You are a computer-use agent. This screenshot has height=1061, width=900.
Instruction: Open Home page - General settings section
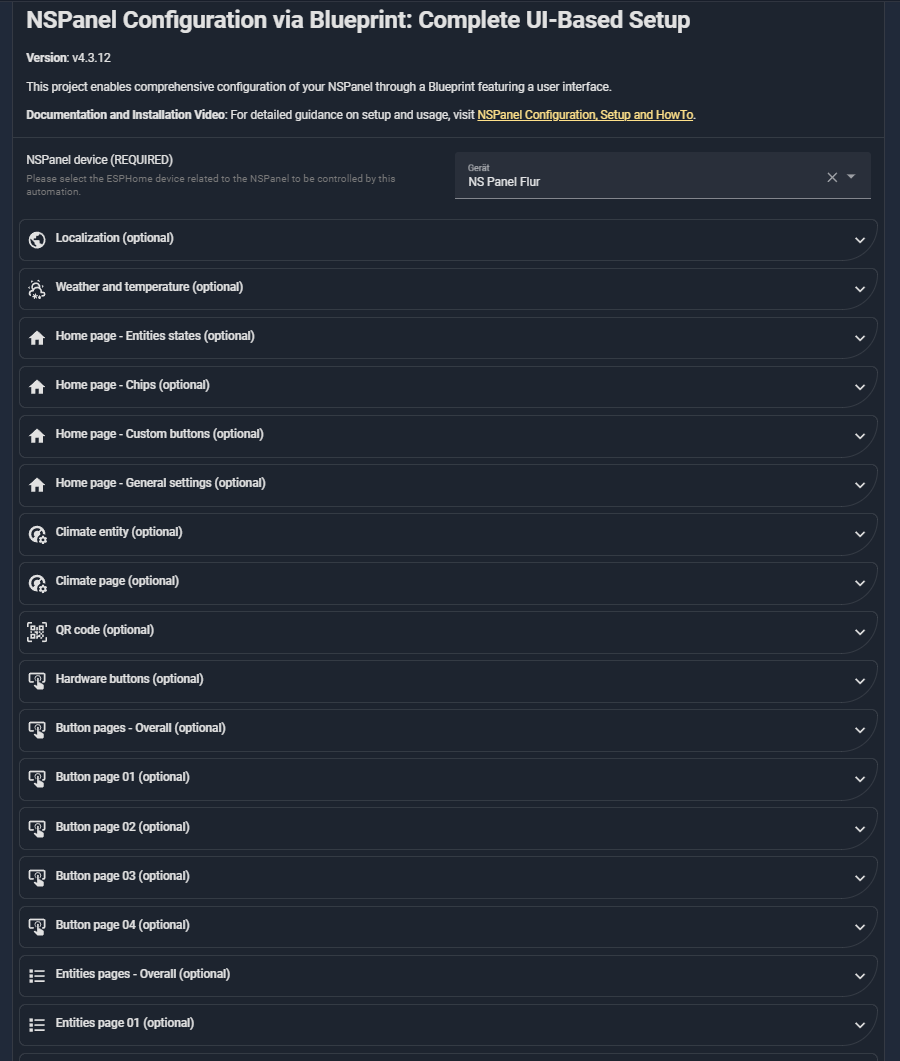(x=161, y=483)
